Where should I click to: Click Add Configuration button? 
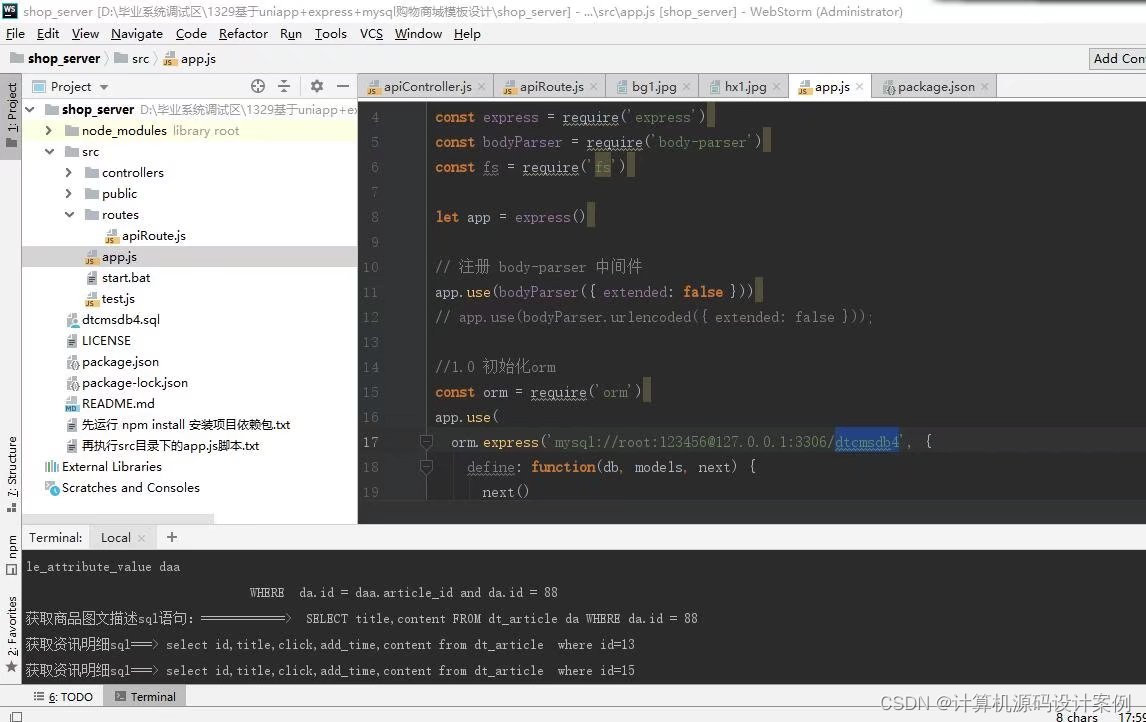[1117, 58]
